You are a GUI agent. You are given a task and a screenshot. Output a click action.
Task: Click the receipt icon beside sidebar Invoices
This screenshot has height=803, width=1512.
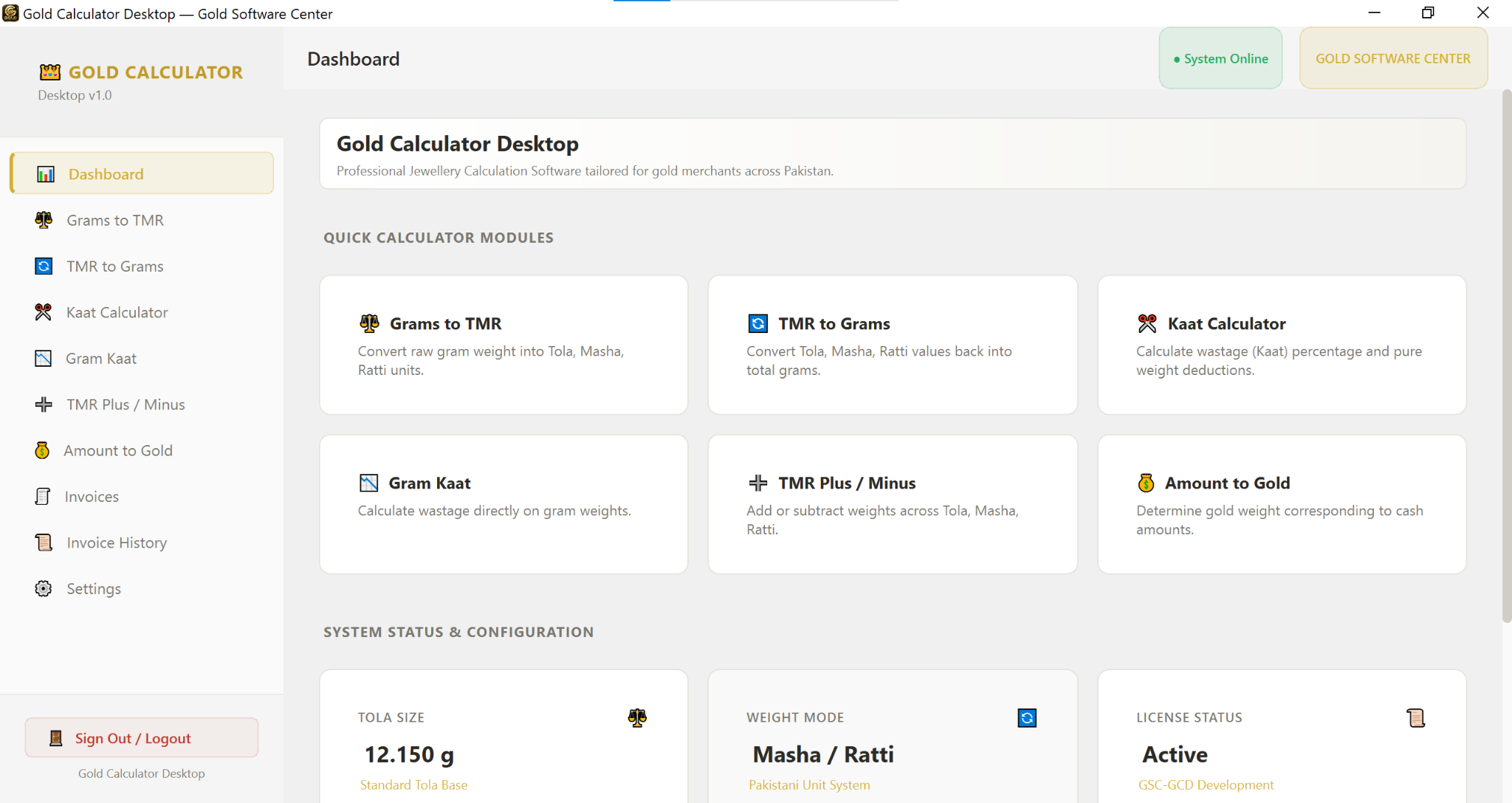tap(43, 497)
